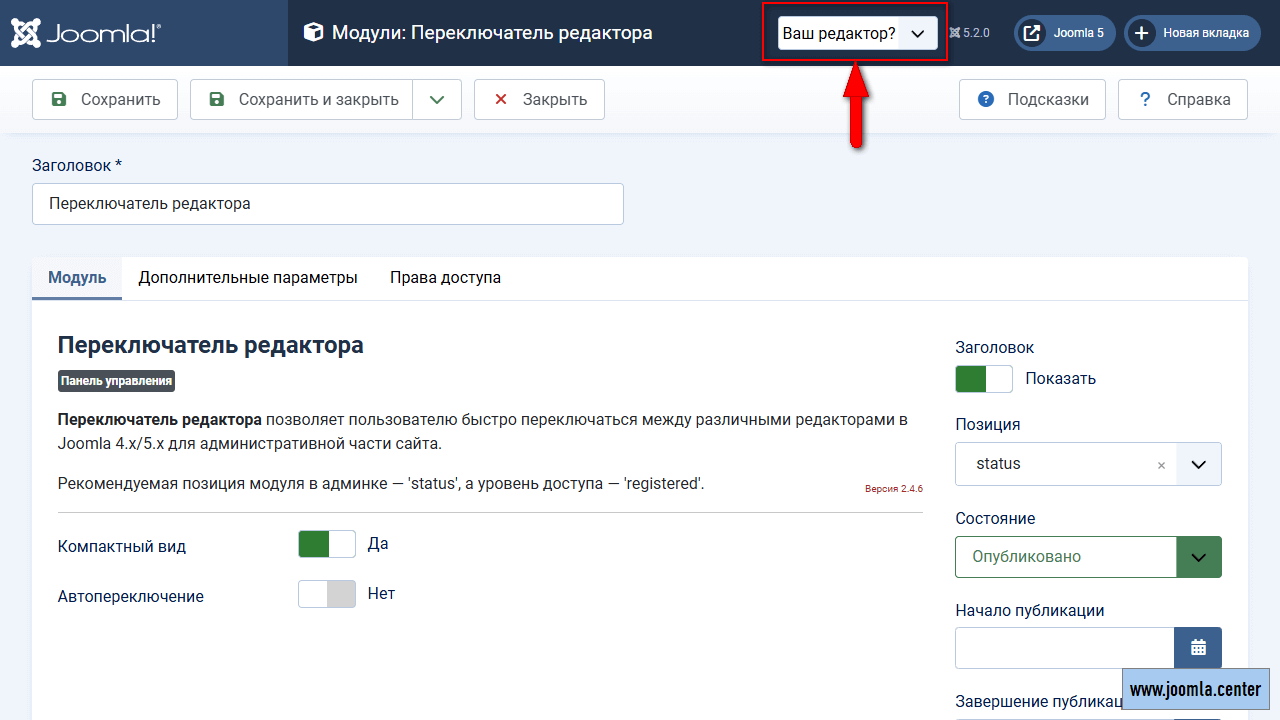Click the Joomla version 5.2.0 badge
The height and width of the screenshot is (720, 1280).
click(x=969, y=33)
